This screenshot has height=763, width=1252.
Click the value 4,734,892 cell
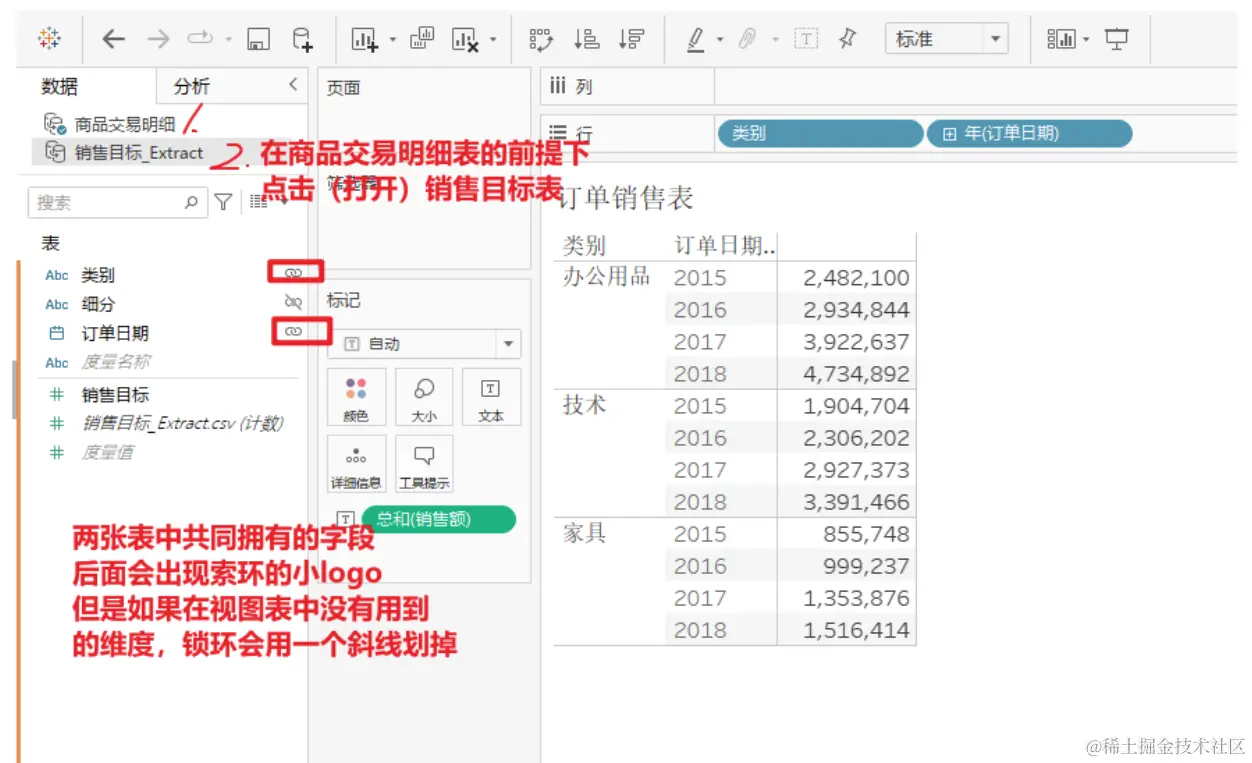click(856, 374)
